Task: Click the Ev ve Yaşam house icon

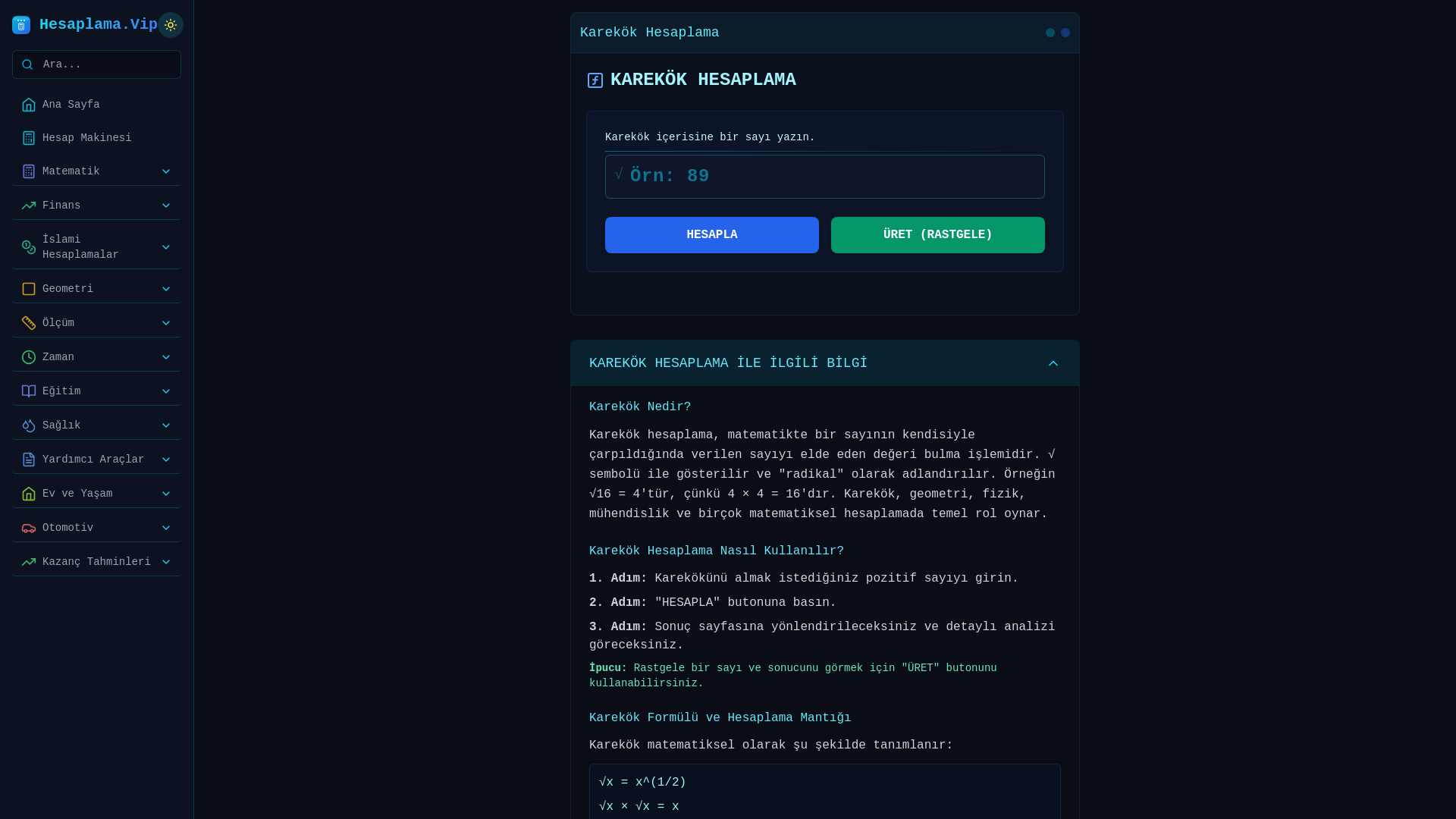Action: coord(29,494)
